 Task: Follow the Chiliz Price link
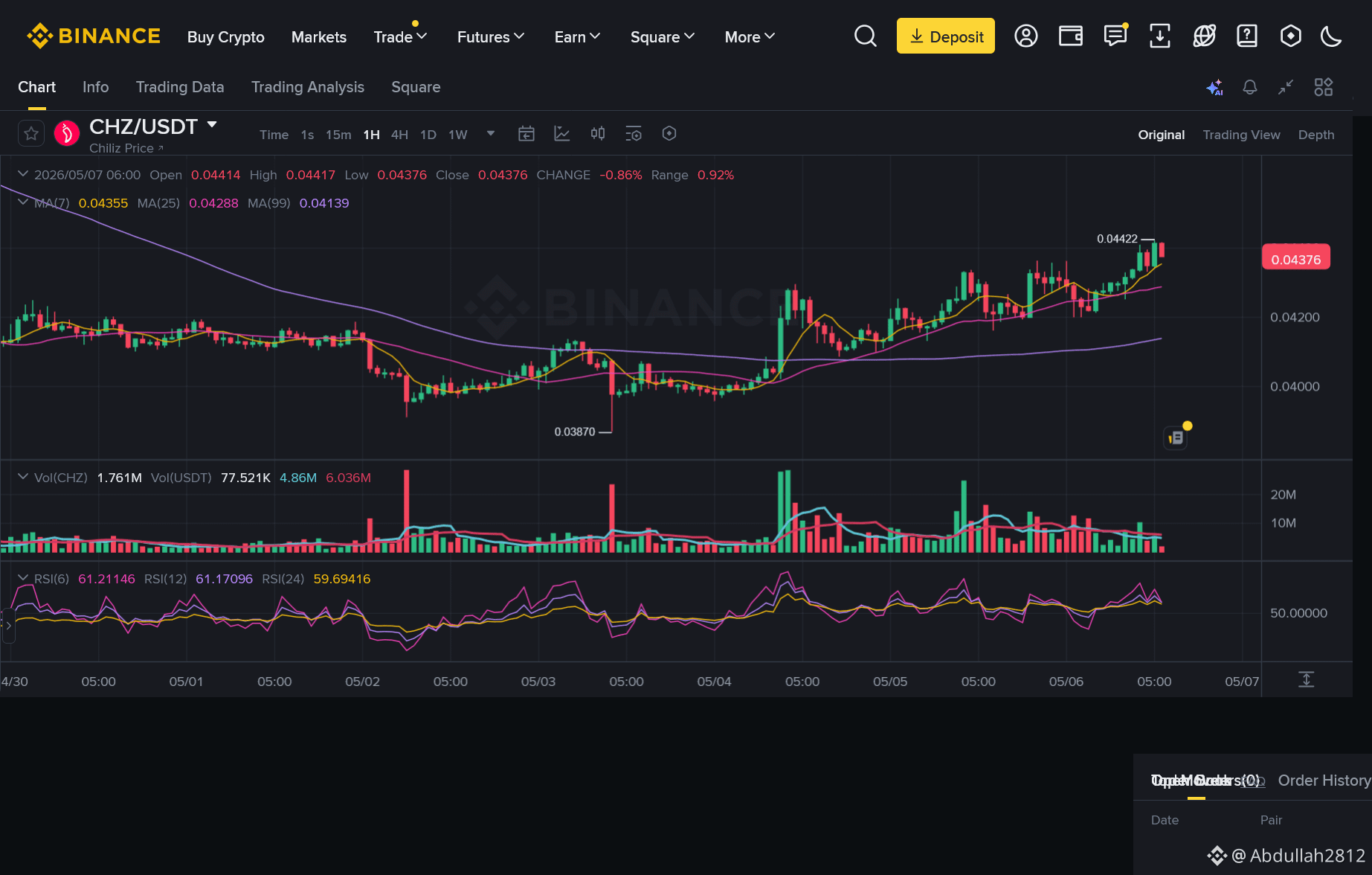126,148
